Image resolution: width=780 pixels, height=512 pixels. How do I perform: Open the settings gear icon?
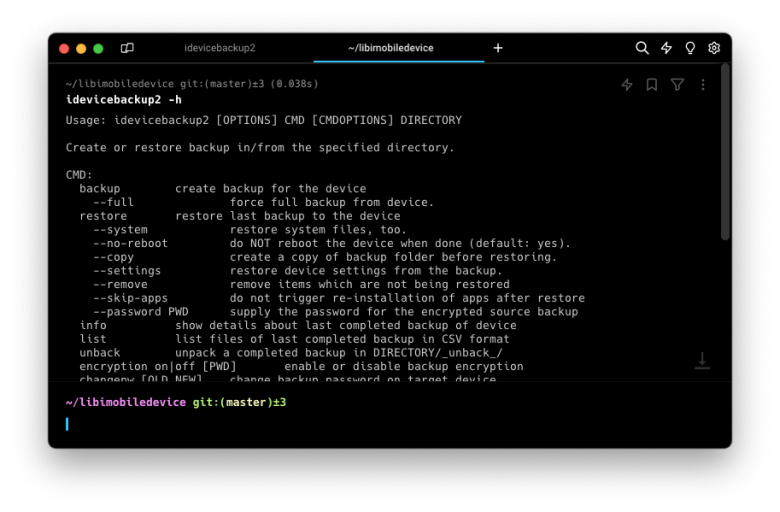pos(714,48)
